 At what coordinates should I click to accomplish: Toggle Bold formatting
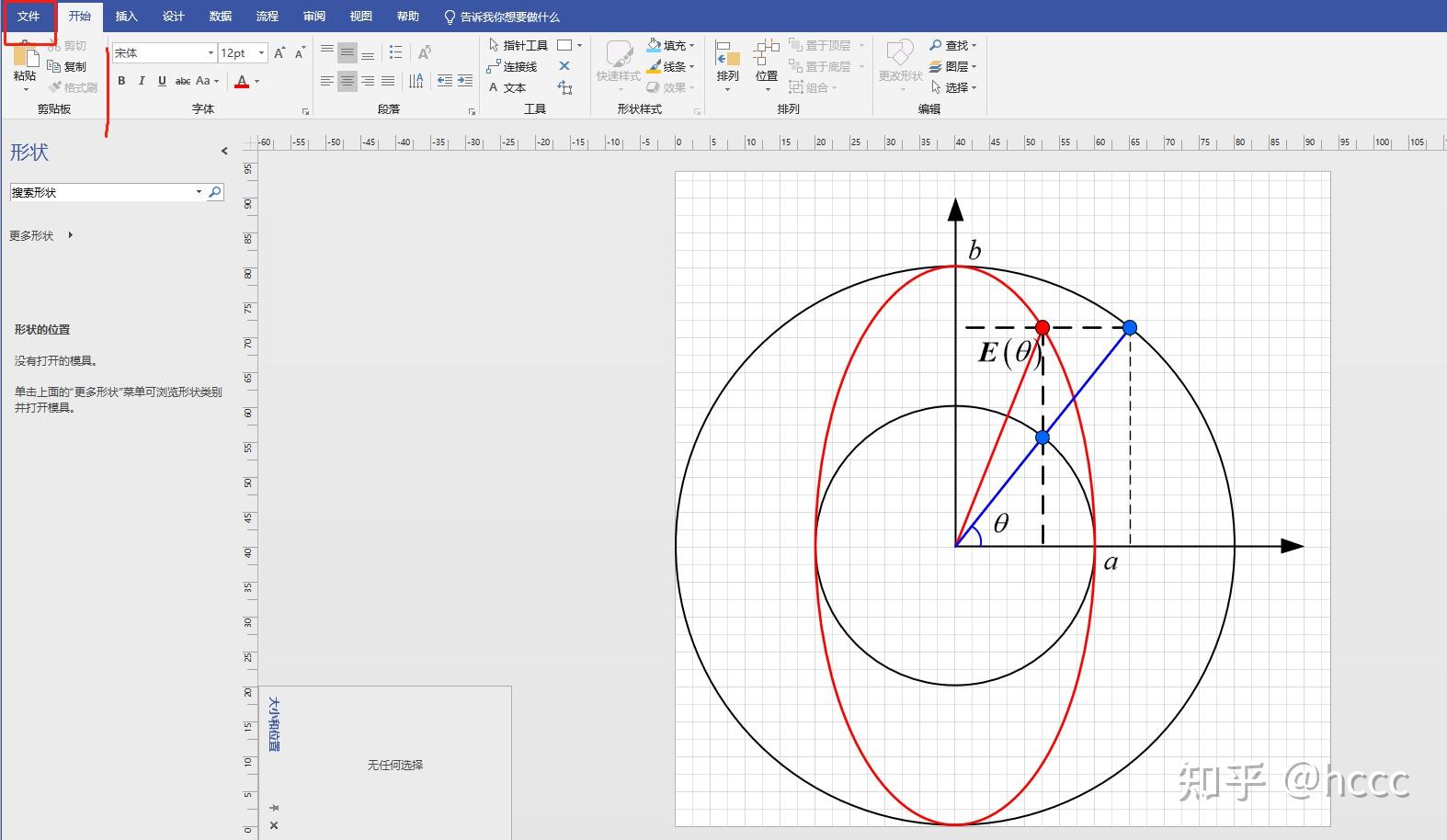click(x=121, y=81)
